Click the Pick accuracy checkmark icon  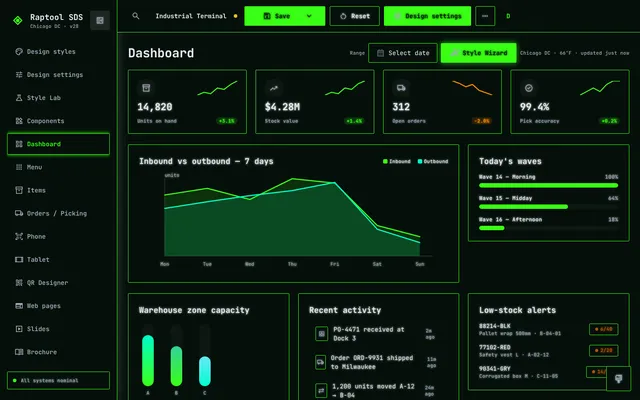529,88
